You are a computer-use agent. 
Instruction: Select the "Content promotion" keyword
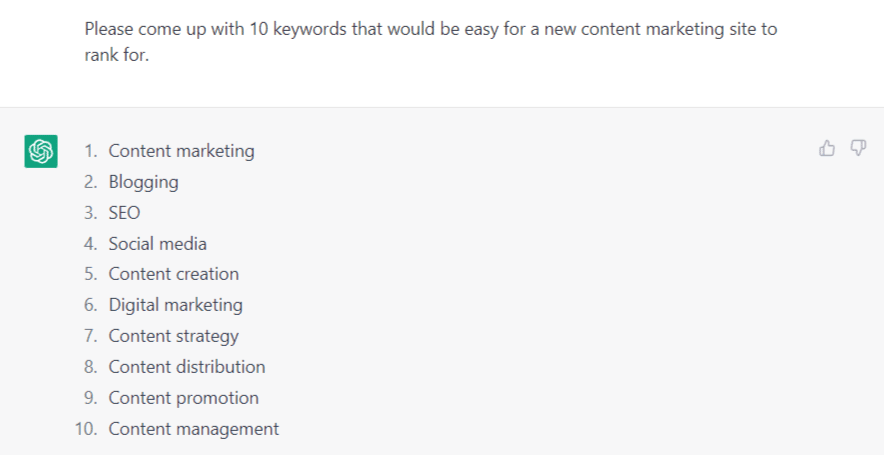pos(183,398)
